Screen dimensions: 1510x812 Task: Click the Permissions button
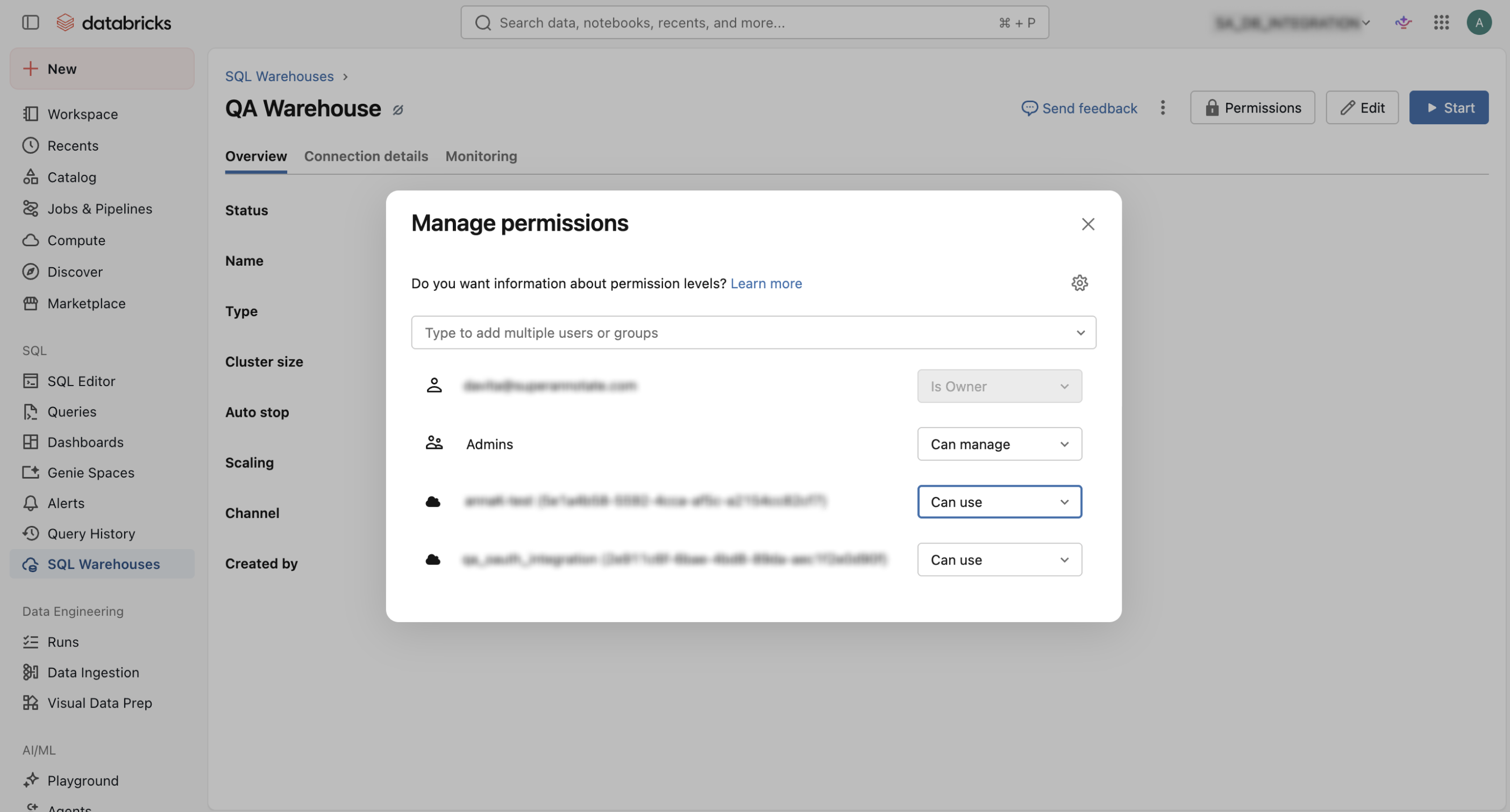[1252, 108]
